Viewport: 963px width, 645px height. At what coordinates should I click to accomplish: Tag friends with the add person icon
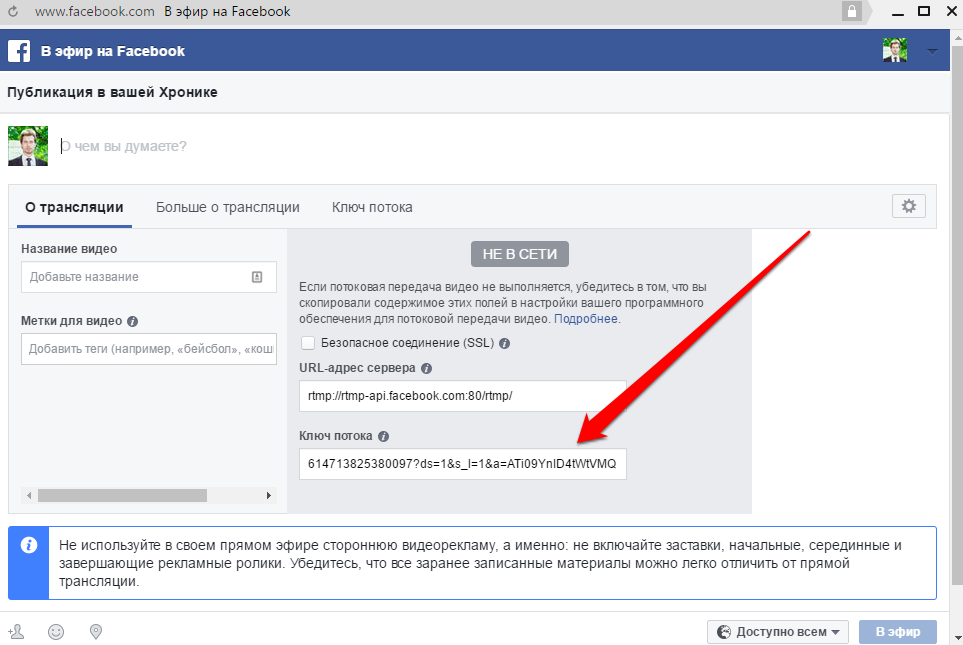tap(17, 631)
